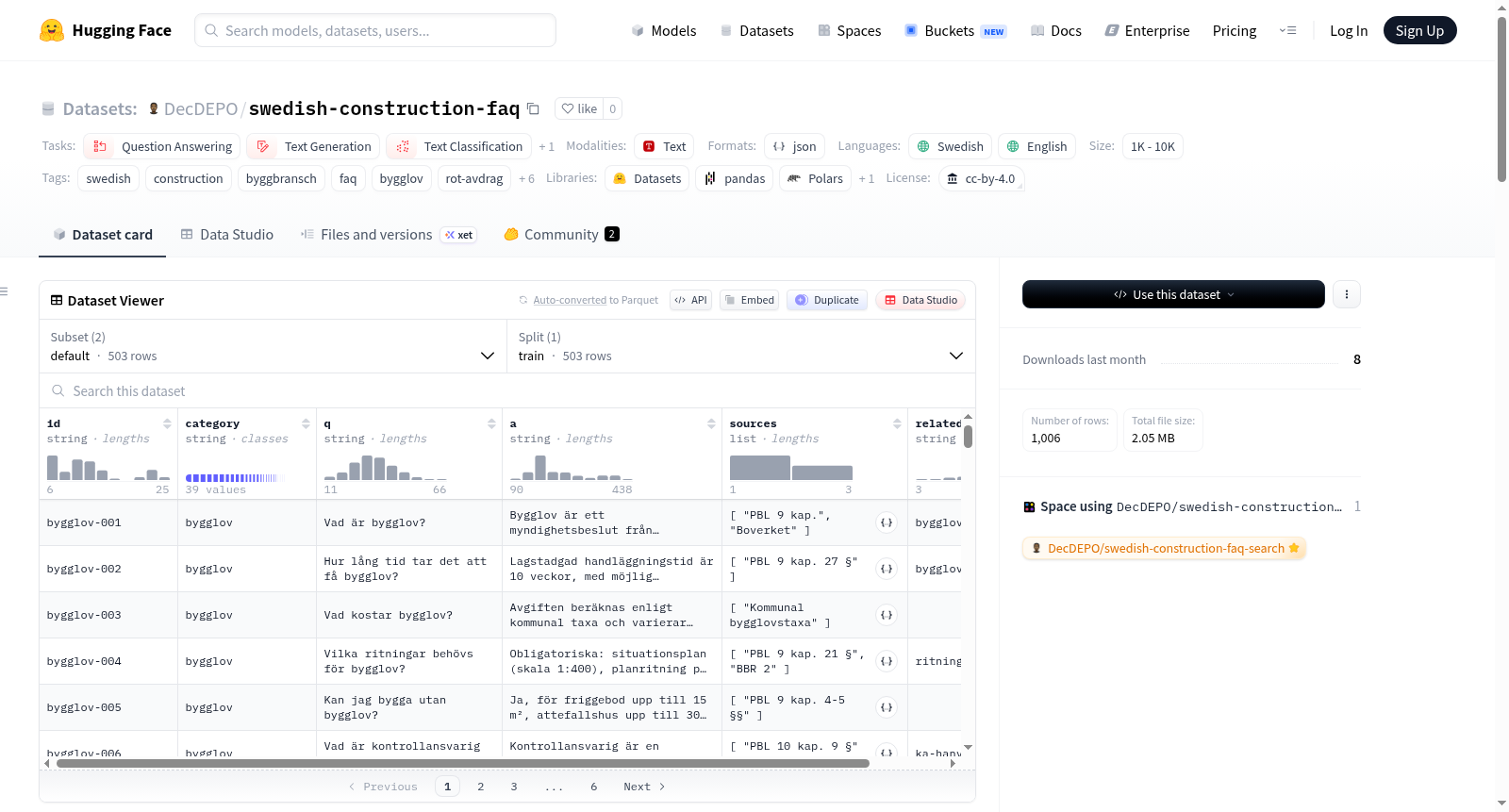
Task: Open Buckets in the top navigation
Action: click(956, 30)
